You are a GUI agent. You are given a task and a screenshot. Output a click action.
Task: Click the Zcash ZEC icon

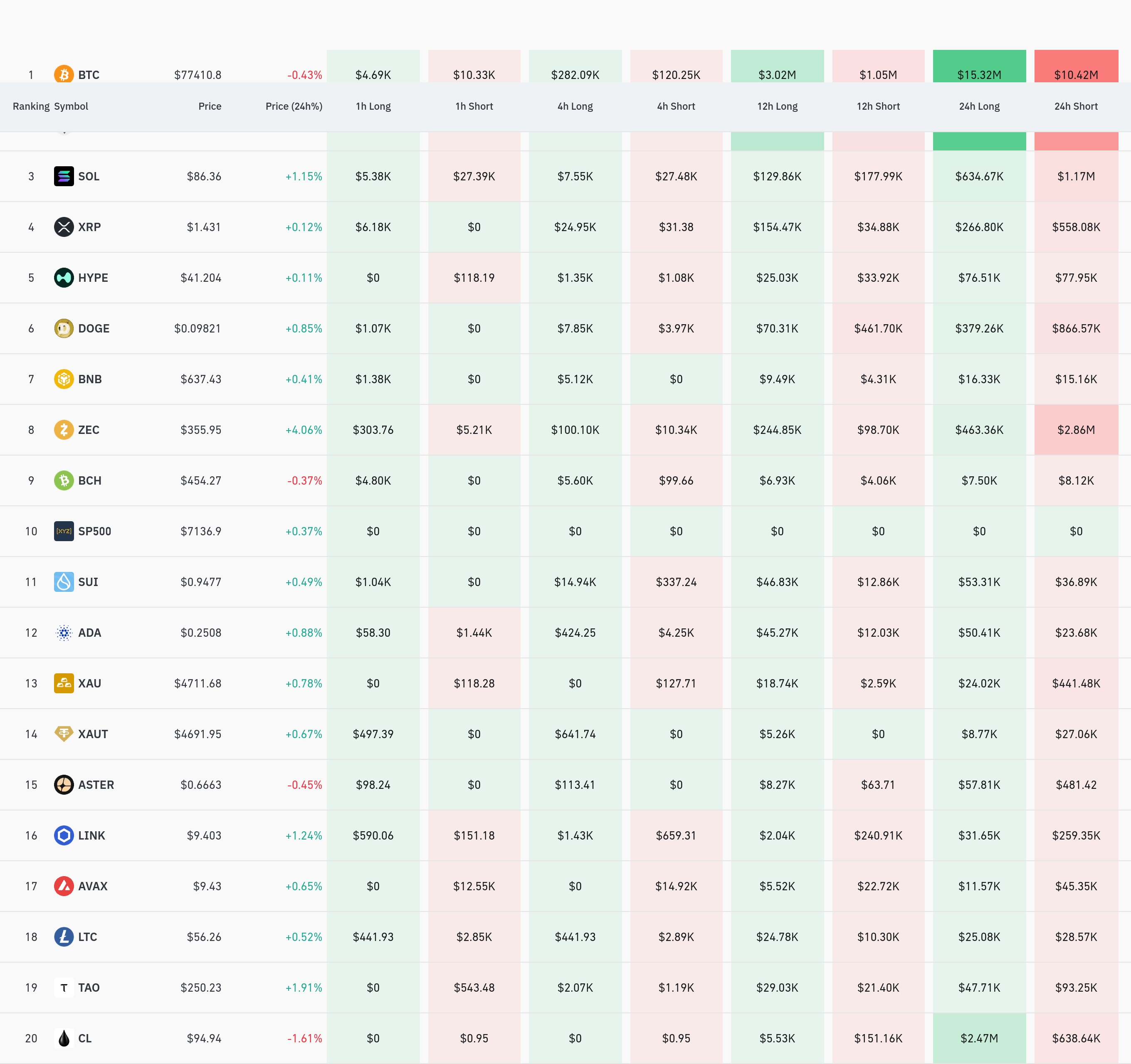(x=64, y=429)
